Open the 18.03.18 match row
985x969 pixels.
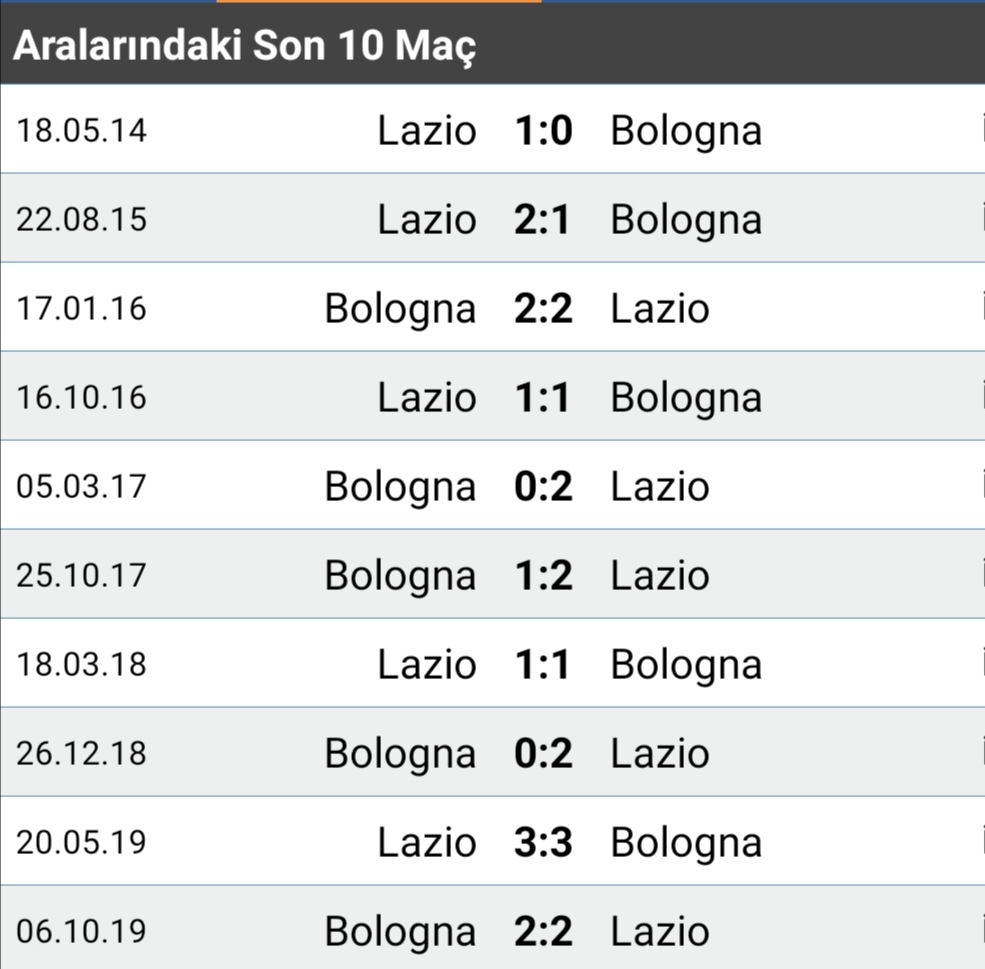[x=492, y=663]
